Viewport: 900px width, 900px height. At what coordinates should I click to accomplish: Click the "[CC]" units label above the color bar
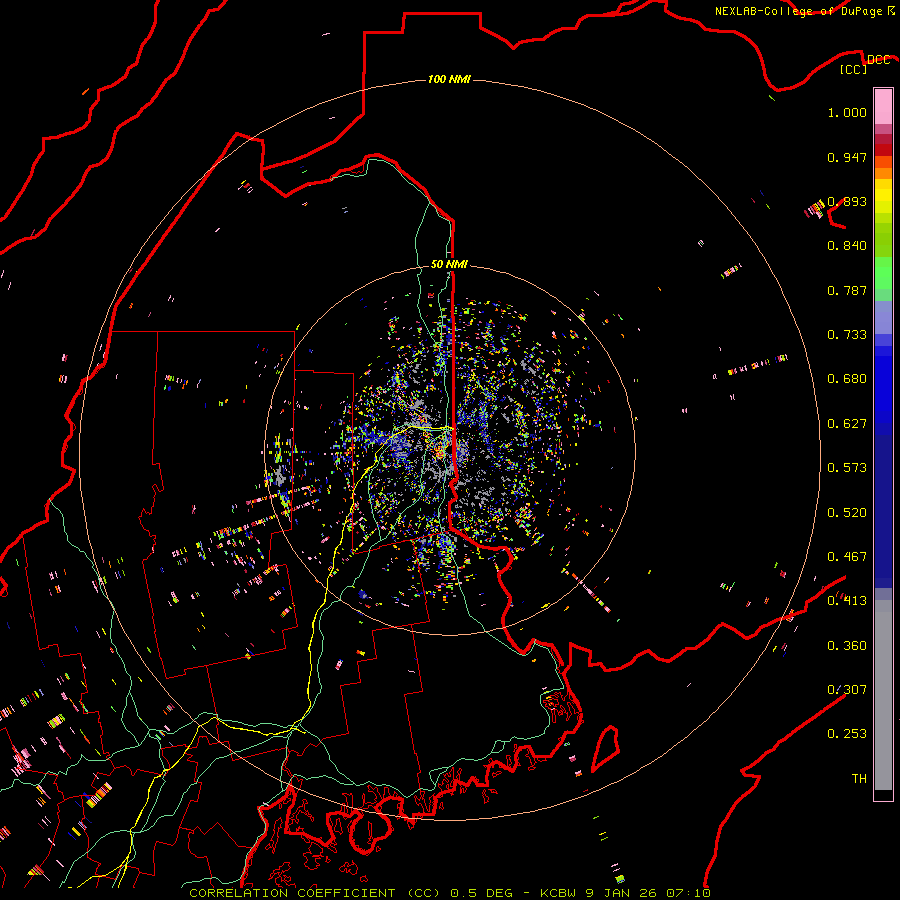point(853,69)
